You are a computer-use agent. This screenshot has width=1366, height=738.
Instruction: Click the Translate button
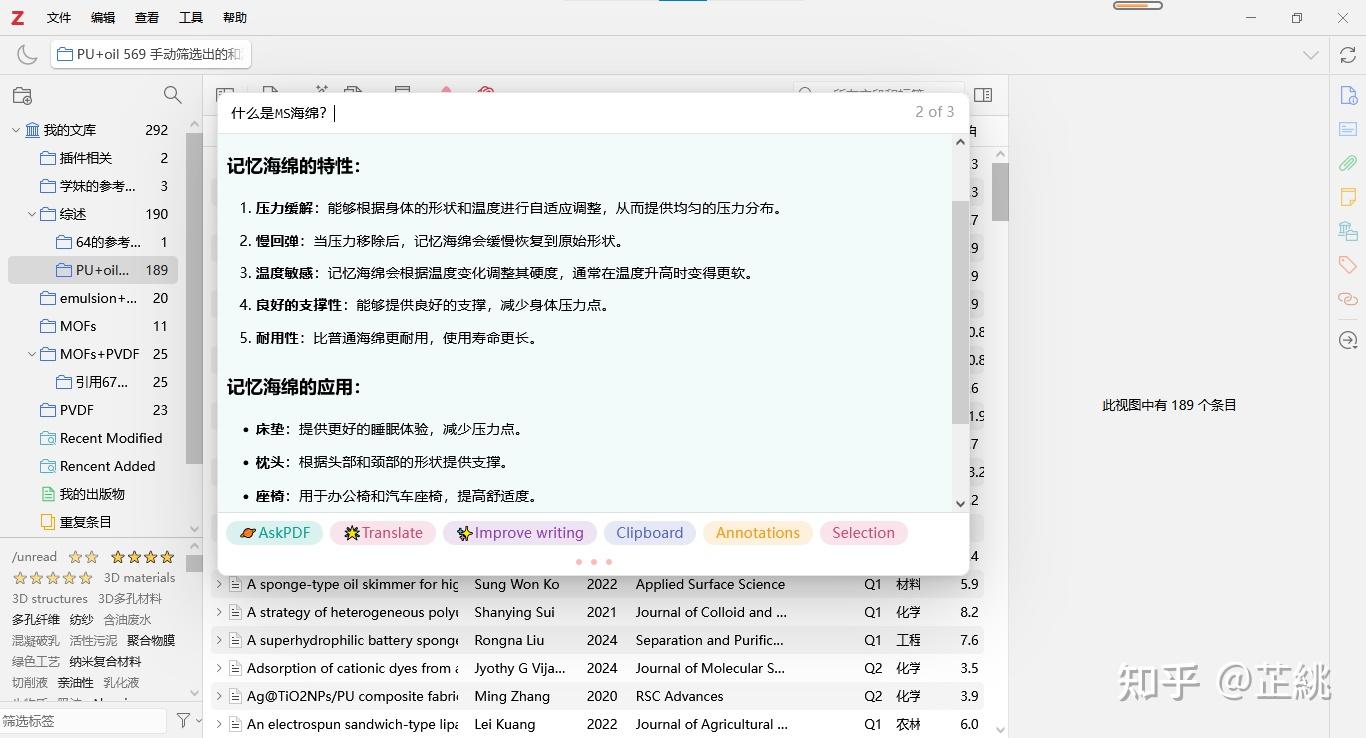click(x=383, y=533)
